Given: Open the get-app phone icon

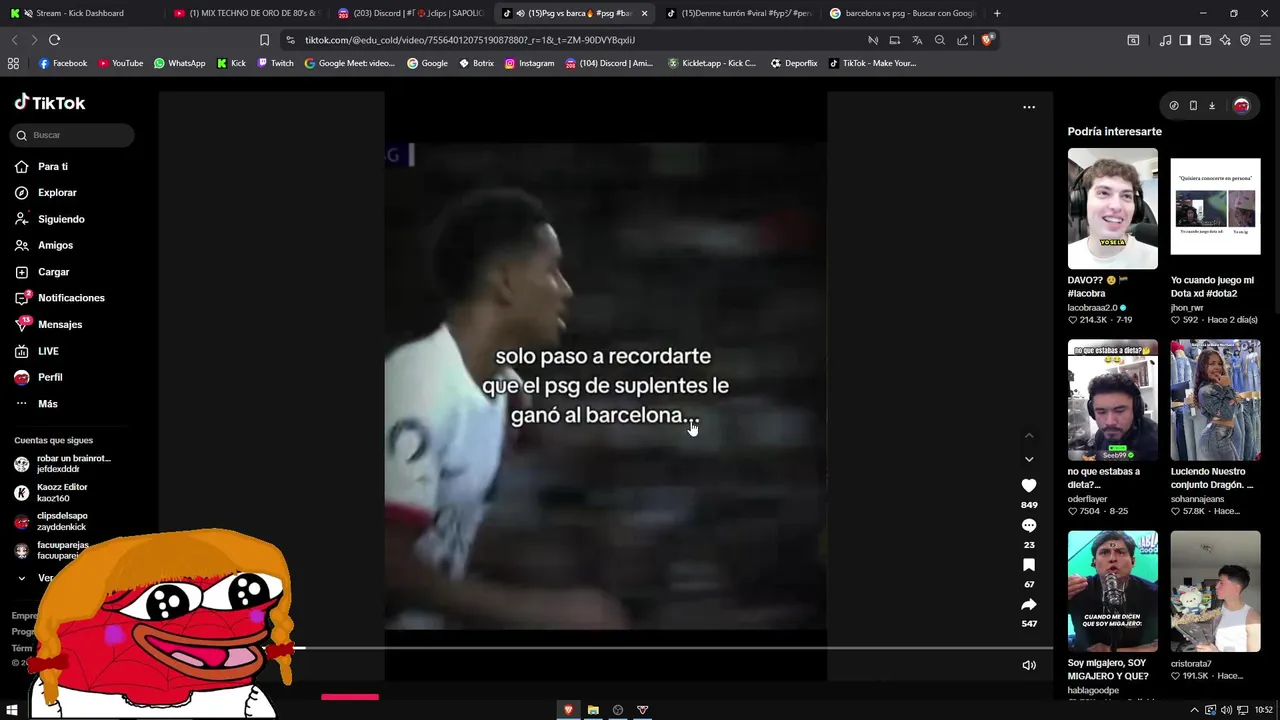Looking at the screenshot, I should [x=1193, y=105].
